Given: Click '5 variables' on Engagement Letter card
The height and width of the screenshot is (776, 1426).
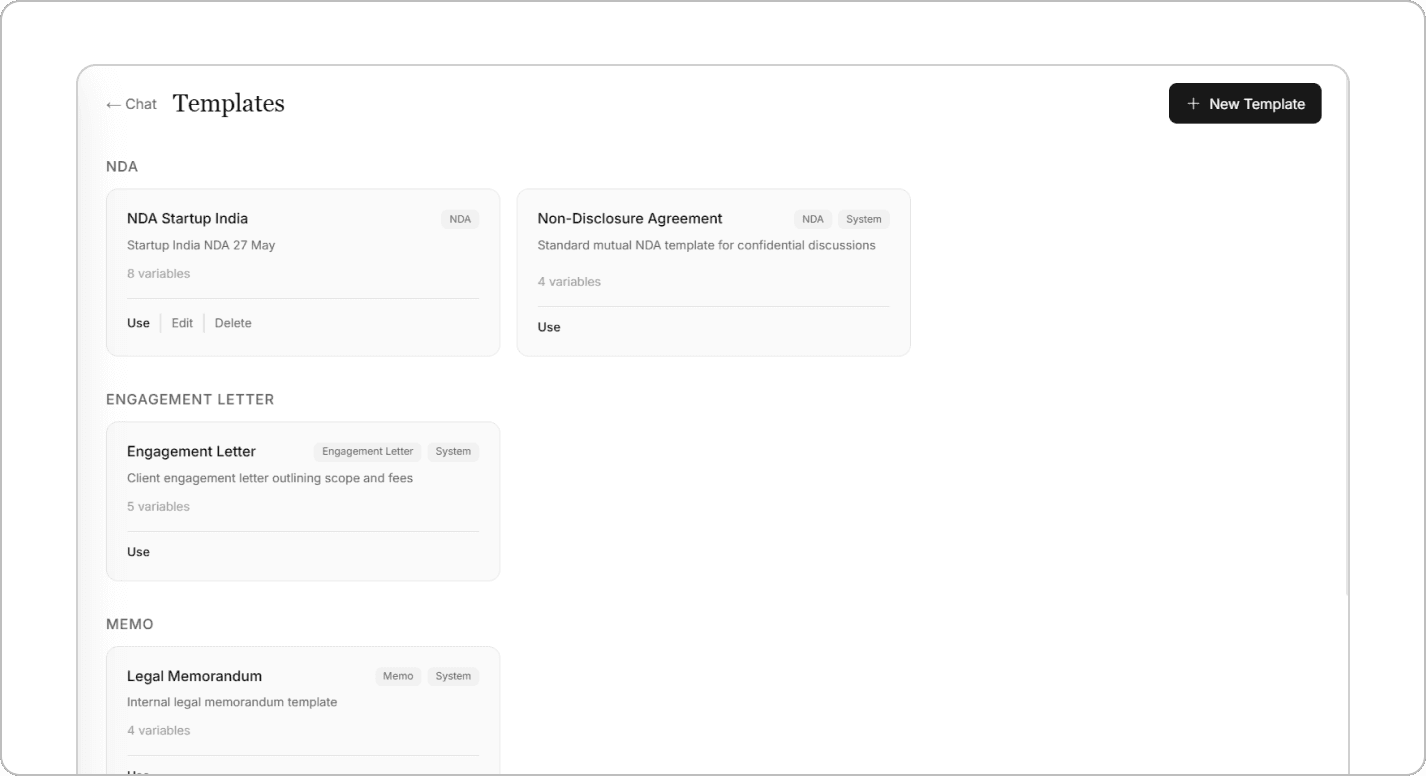Looking at the screenshot, I should (158, 507).
